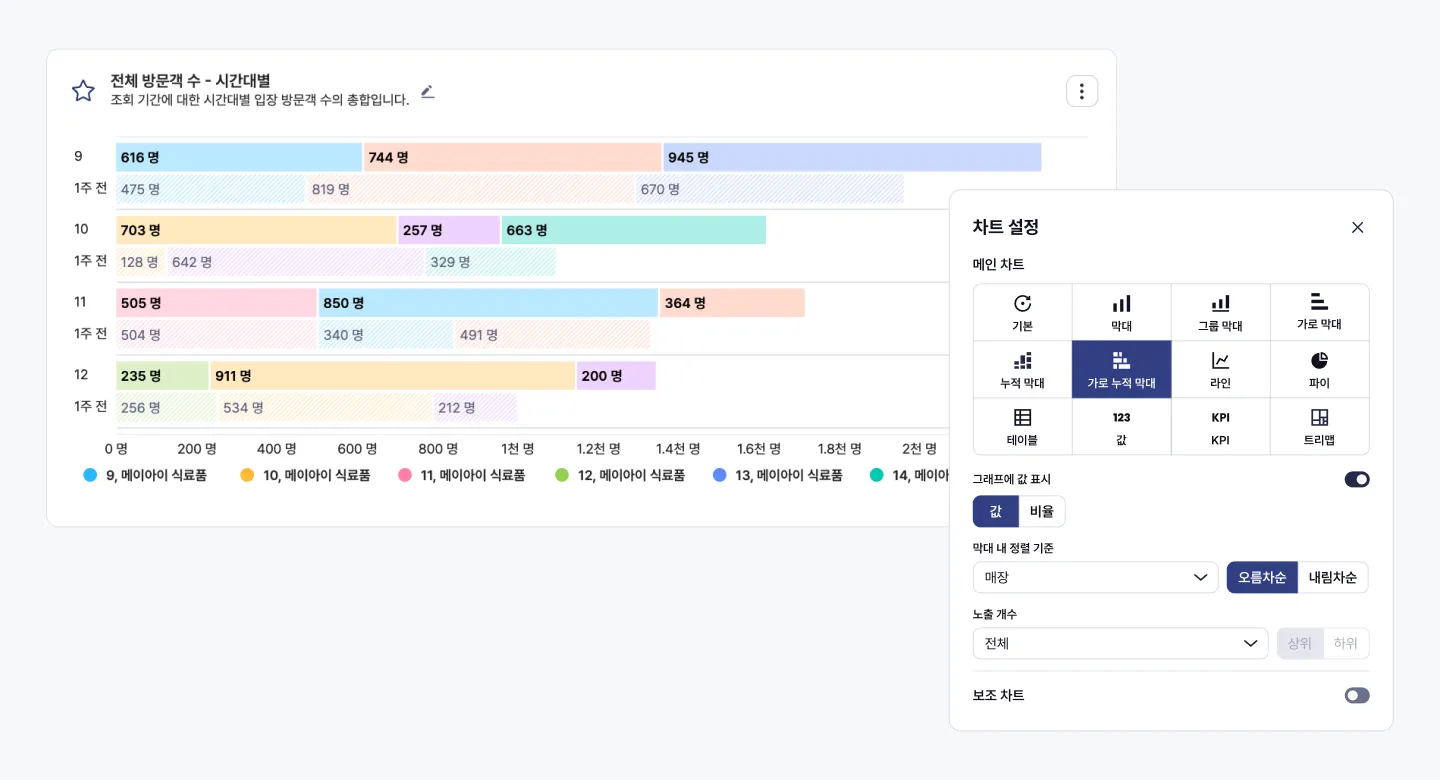Select the 라인 line chart type
1440x780 pixels.
tap(1220, 369)
